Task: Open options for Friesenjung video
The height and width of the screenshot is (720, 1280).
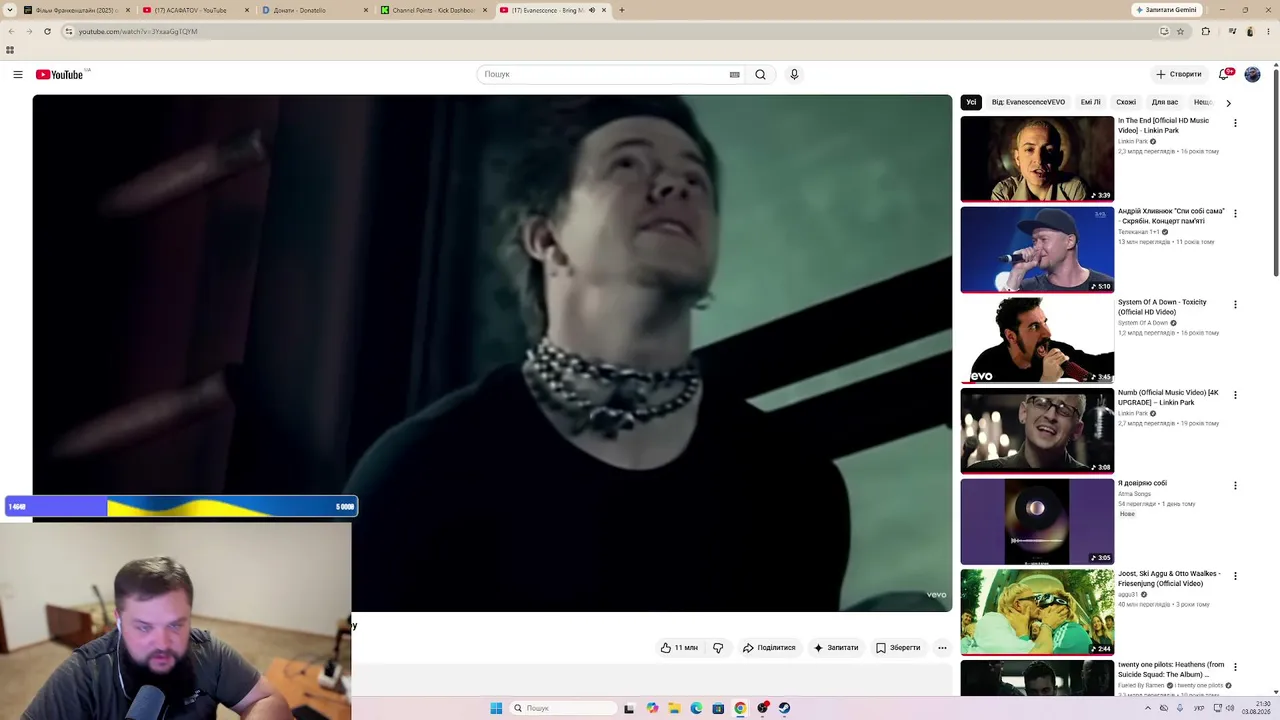Action: 1235,576
